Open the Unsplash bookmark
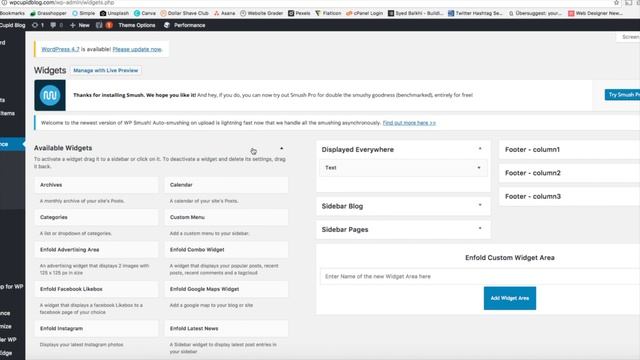 [114, 13]
